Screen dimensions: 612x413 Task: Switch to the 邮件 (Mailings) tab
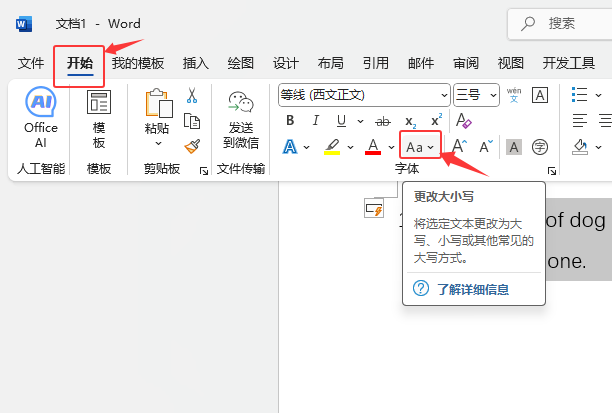click(x=421, y=63)
